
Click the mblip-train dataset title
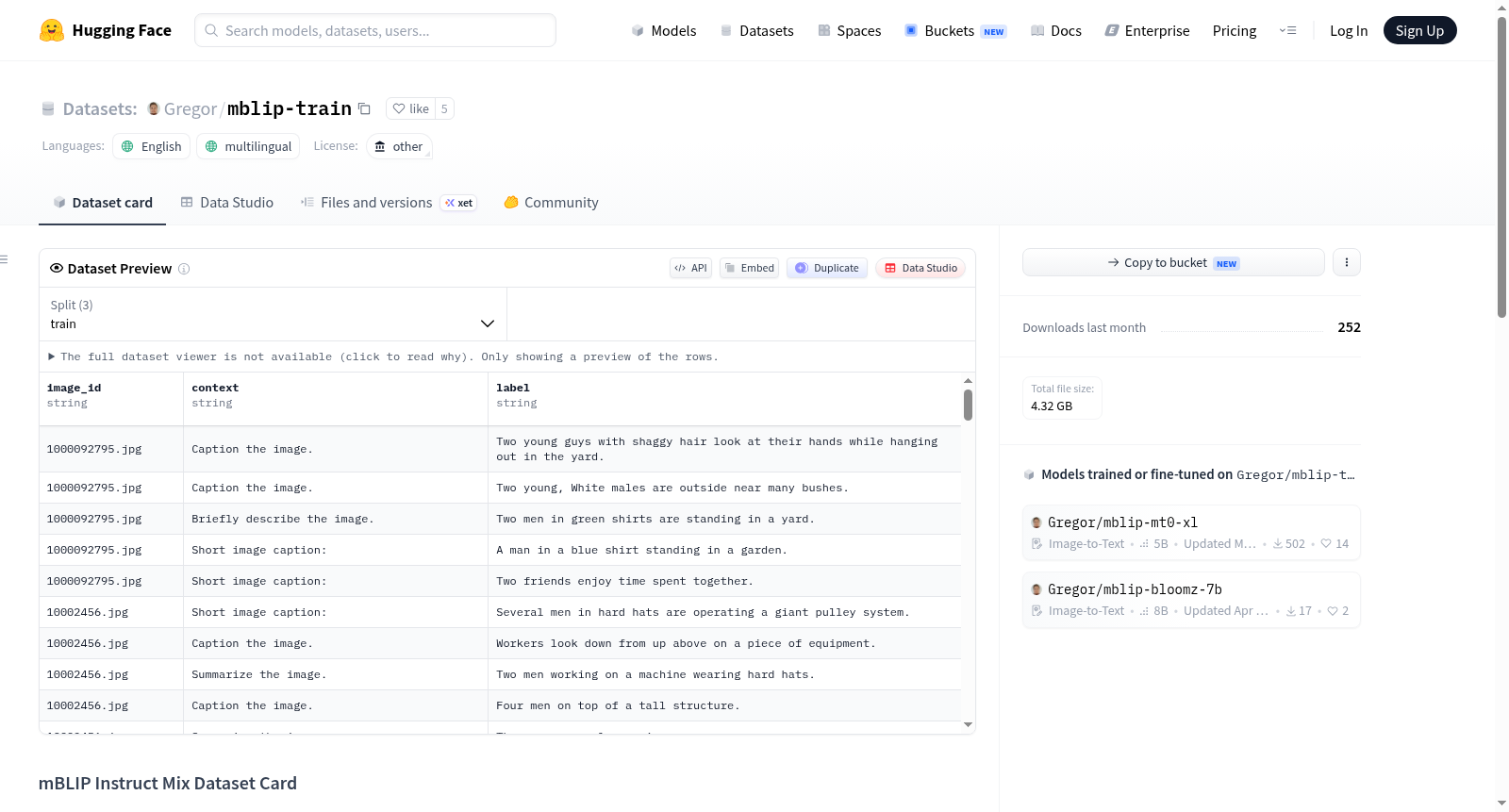pyautogui.click(x=290, y=108)
